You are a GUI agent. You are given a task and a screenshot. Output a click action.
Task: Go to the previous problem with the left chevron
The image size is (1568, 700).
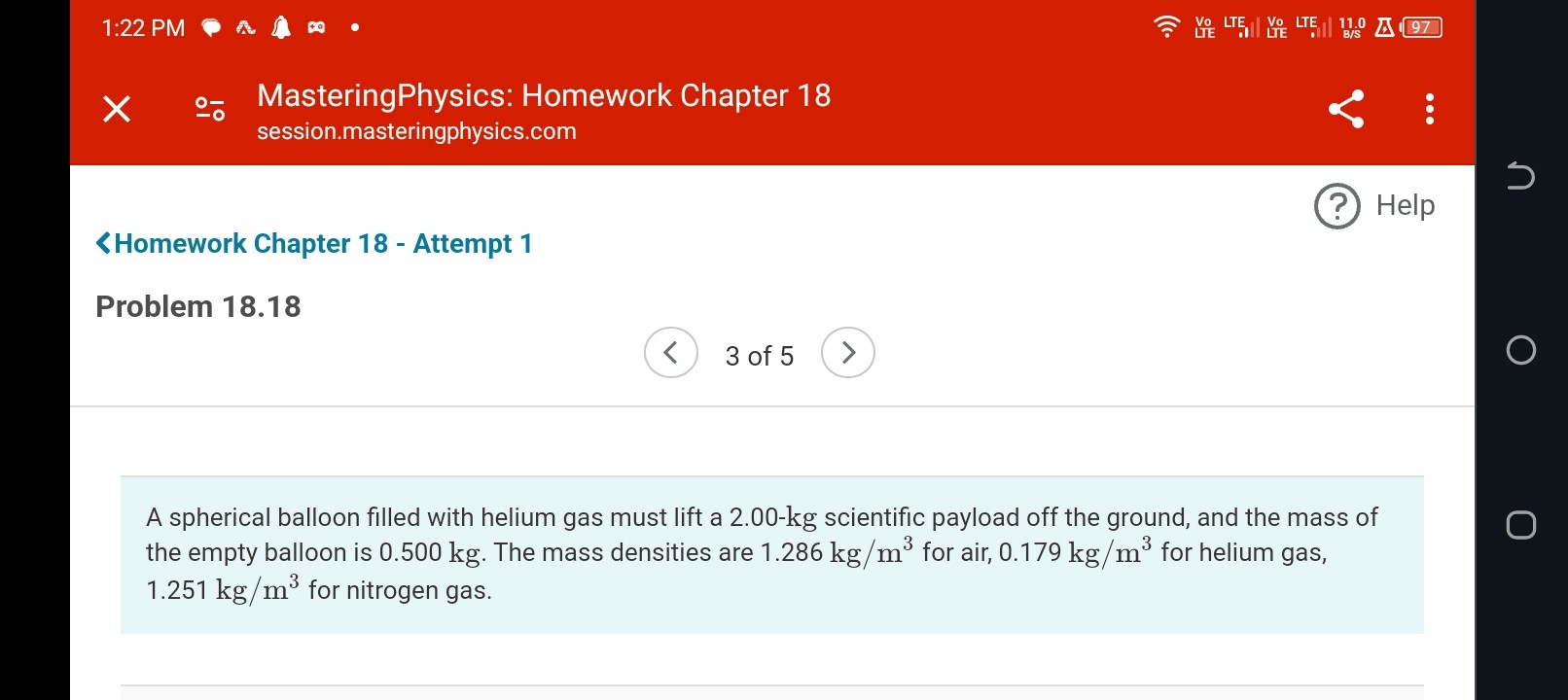pos(670,353)
